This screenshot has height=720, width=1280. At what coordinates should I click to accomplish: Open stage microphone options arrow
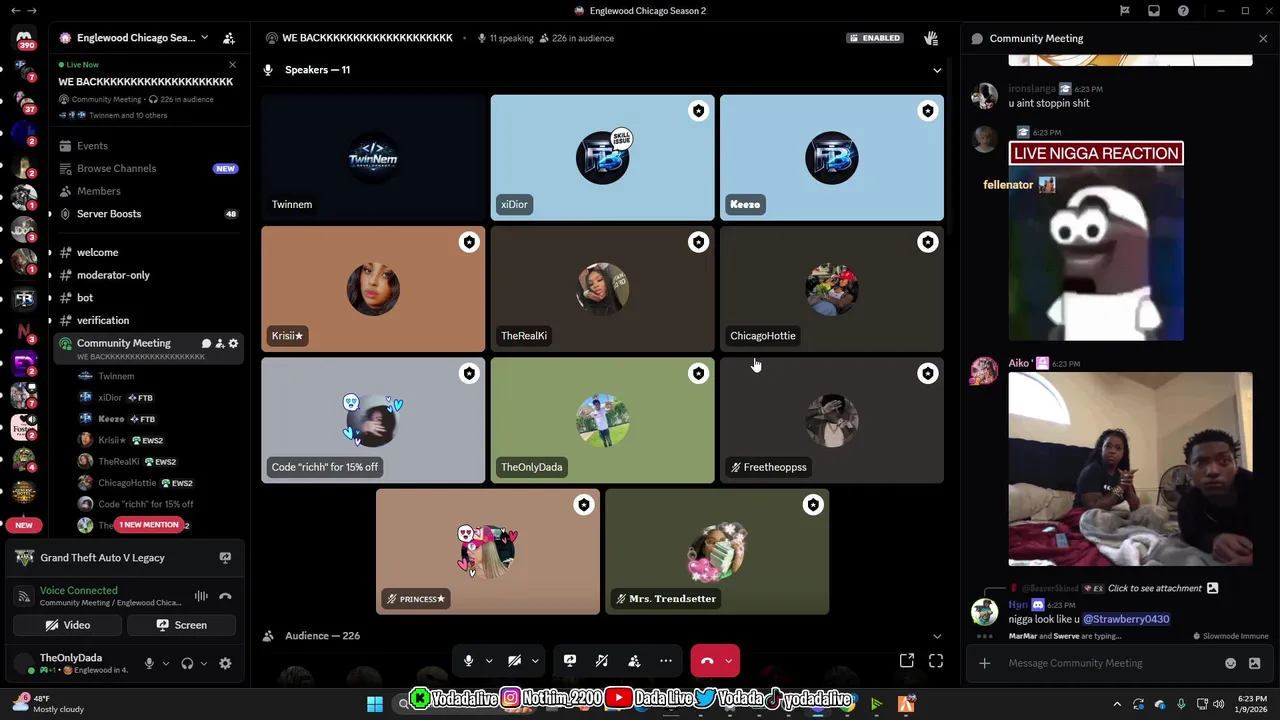coord(489,661)
